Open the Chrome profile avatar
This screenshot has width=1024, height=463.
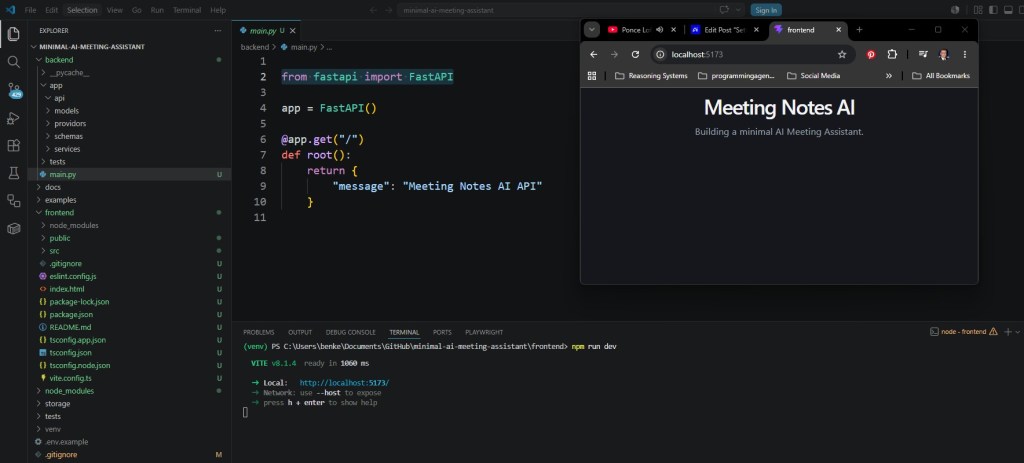944,55
